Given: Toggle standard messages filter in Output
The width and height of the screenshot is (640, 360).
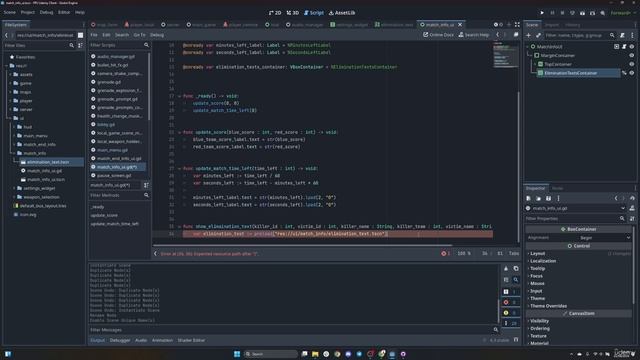Looking at the screenshot, I should pyautogui.click(x=510, y=291).
